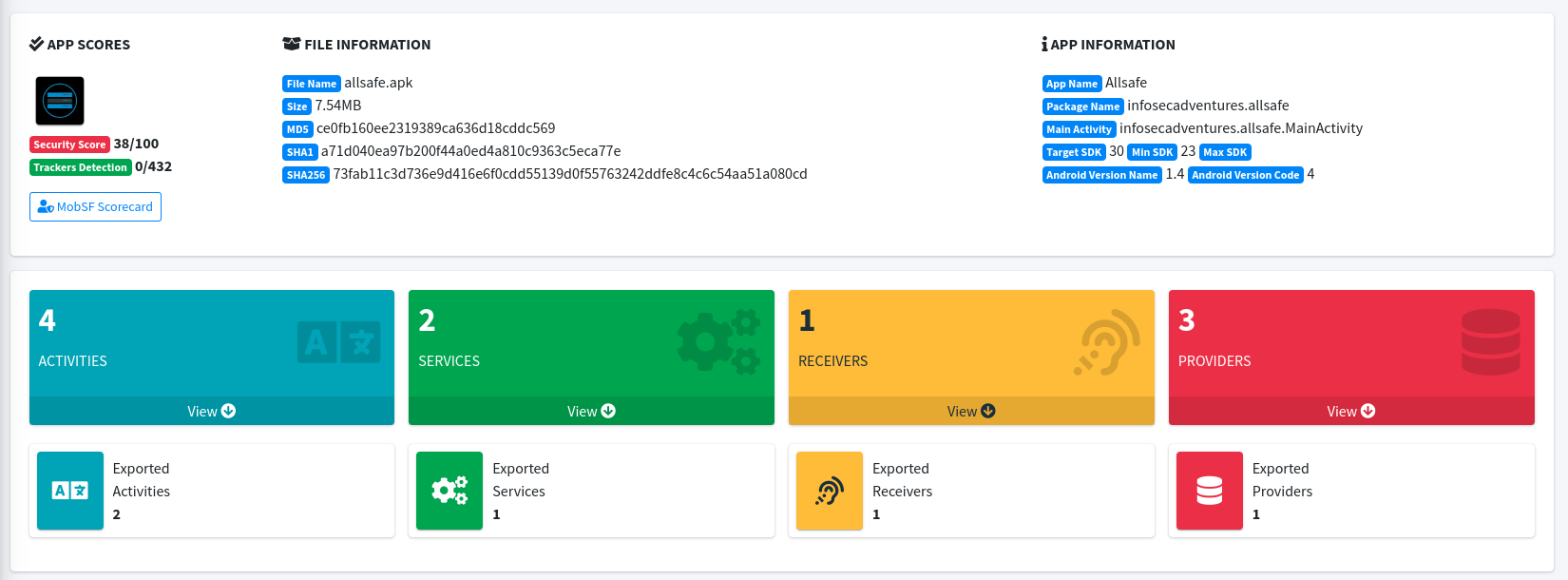Click the gears icon in Services card
Image resolution: width=1568 pixels, height=580 pixels.
[x=718, y=342]
